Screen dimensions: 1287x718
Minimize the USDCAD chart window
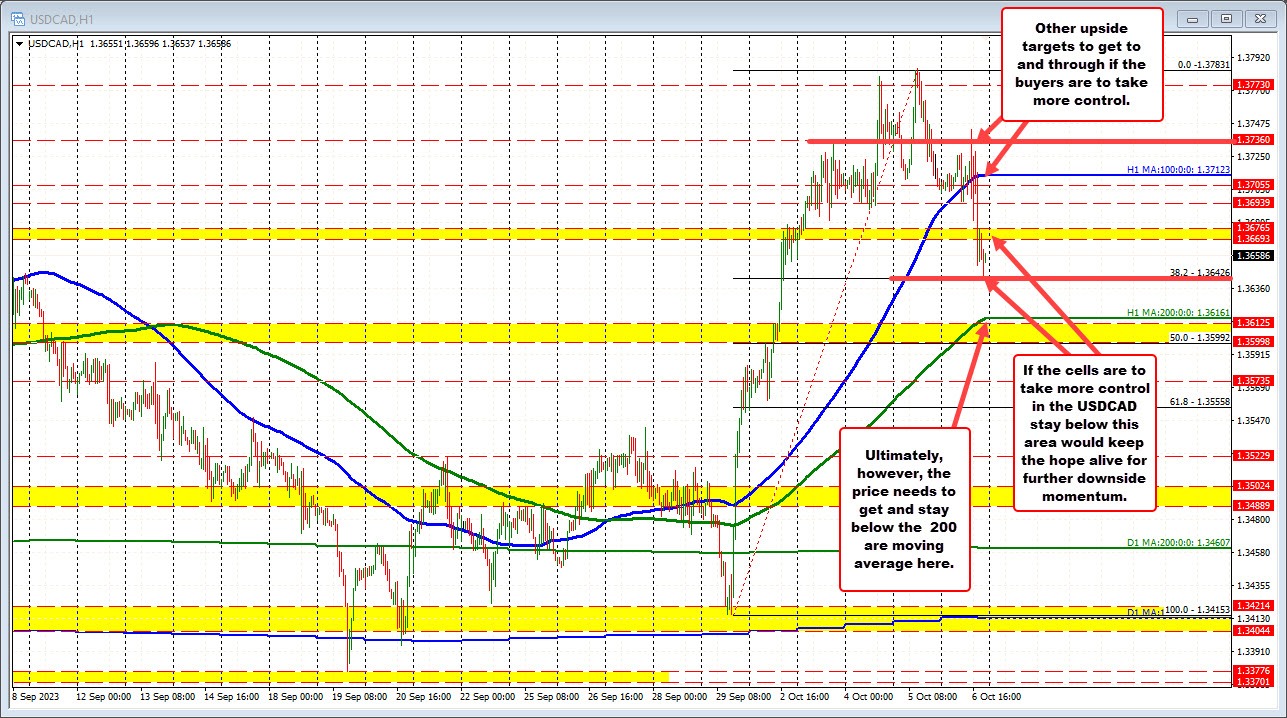pyautogui.click(x=1191, y=18)
